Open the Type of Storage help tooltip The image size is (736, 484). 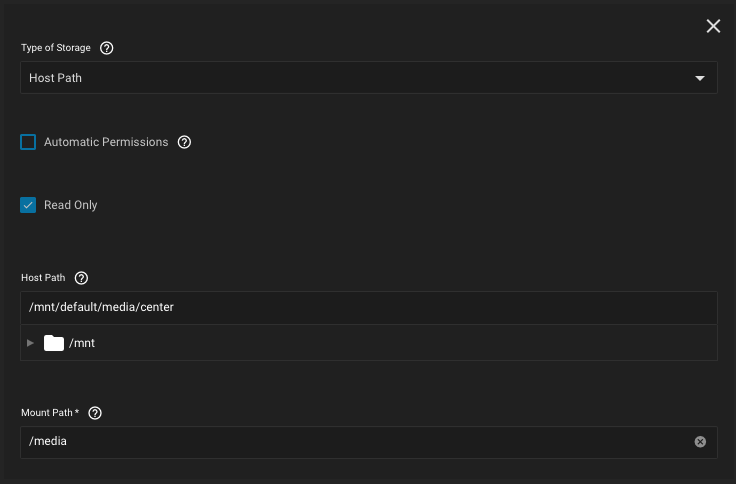tap(107, 48)
